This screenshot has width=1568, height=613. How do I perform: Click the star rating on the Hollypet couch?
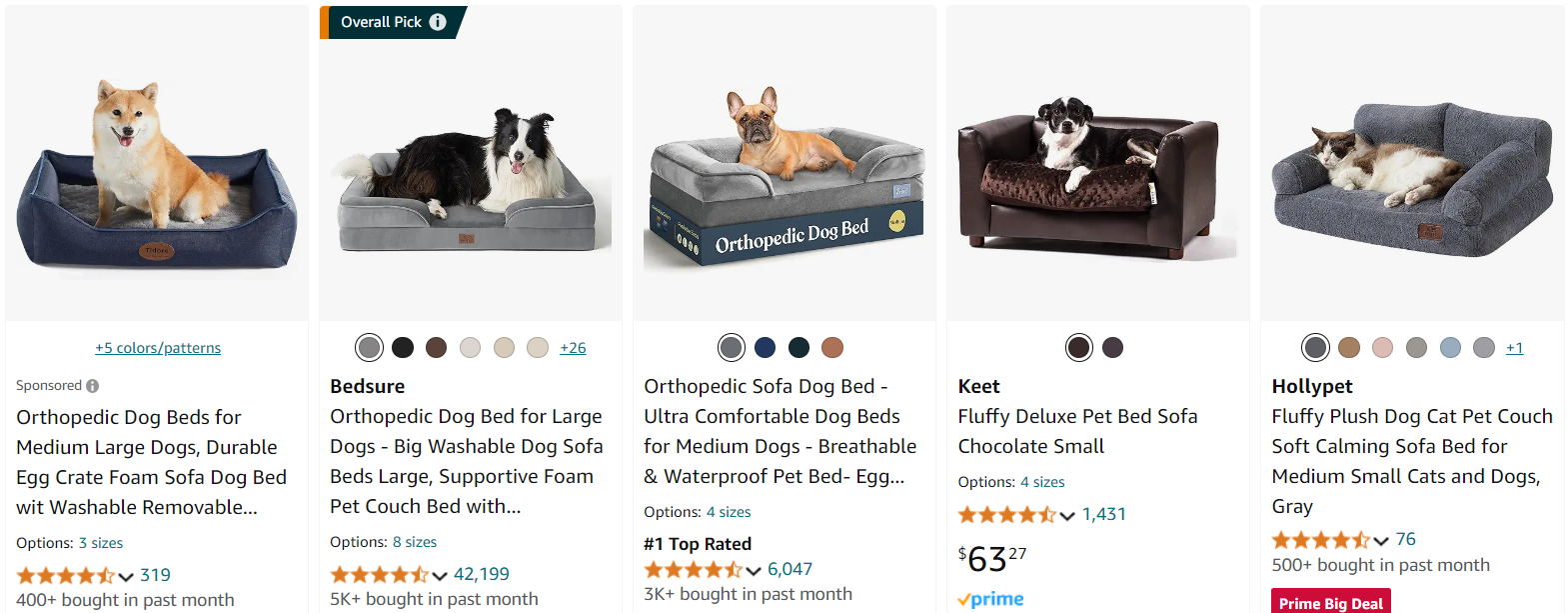[x=1321, y=540]
